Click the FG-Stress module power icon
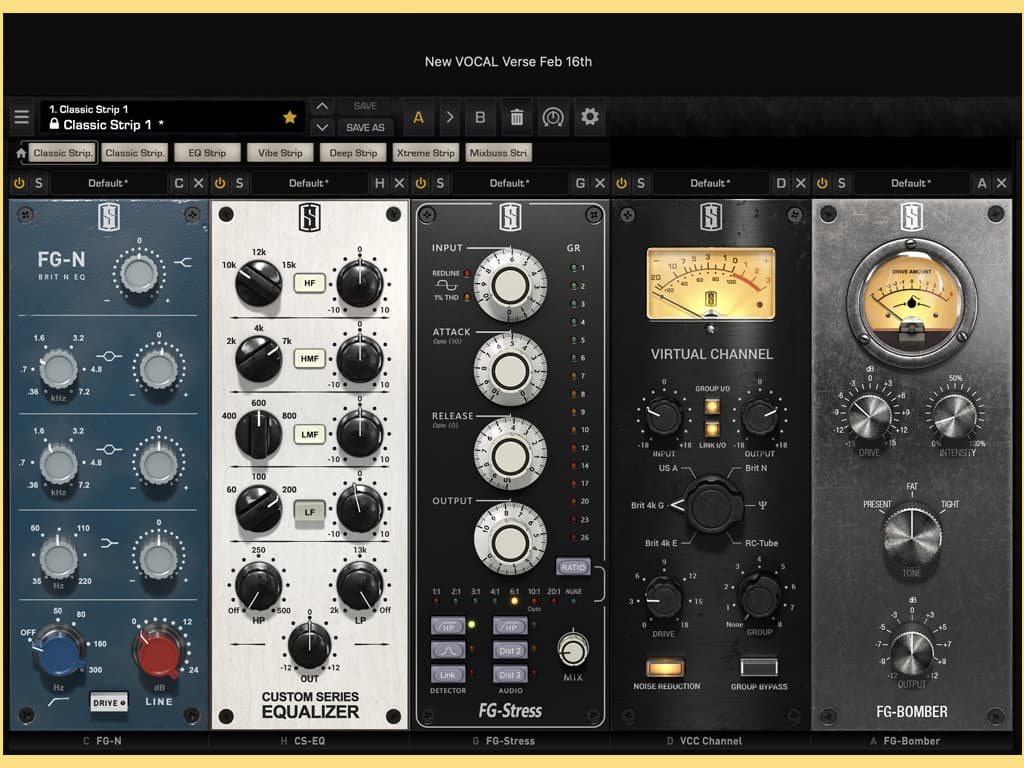The image size is (1024, 768). point(421,184)
